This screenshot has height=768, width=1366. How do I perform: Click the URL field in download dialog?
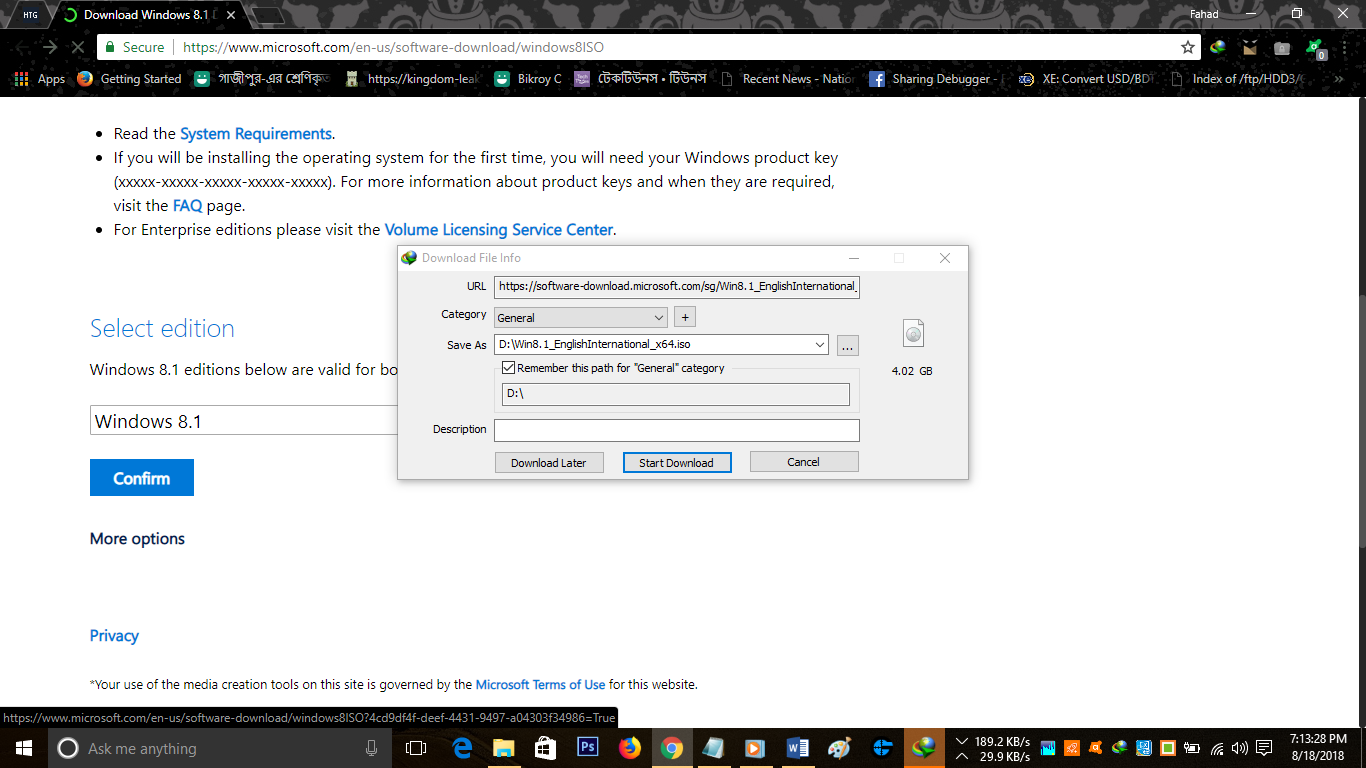click(677, 287)
